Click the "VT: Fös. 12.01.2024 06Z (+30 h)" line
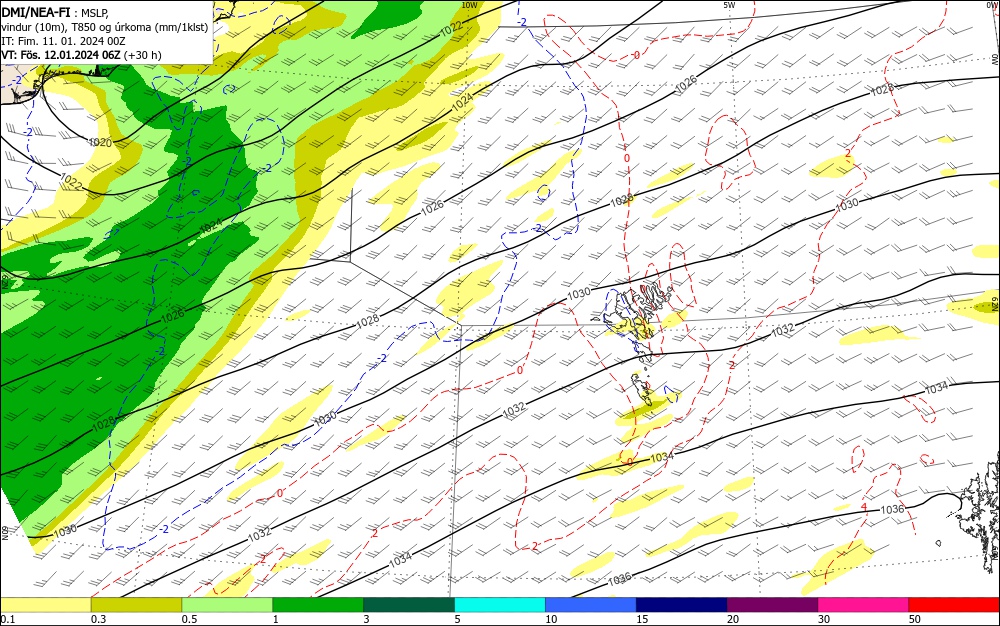 (81, 55)
